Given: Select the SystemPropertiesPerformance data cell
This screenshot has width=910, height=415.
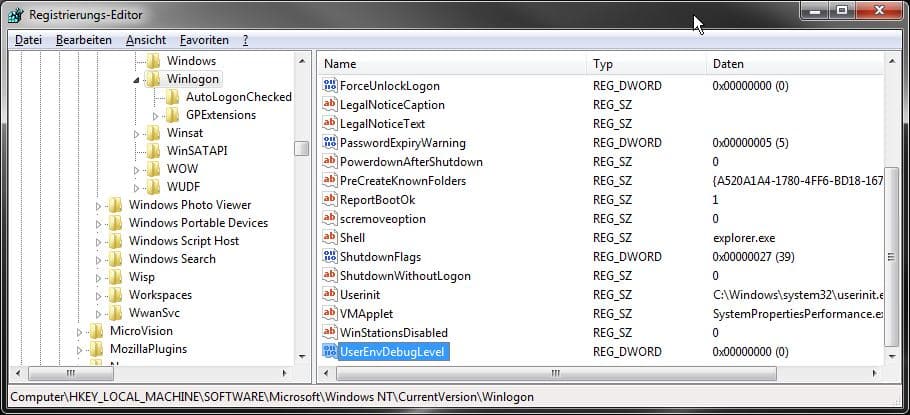Looking at the screenshot, I should 798,314.
